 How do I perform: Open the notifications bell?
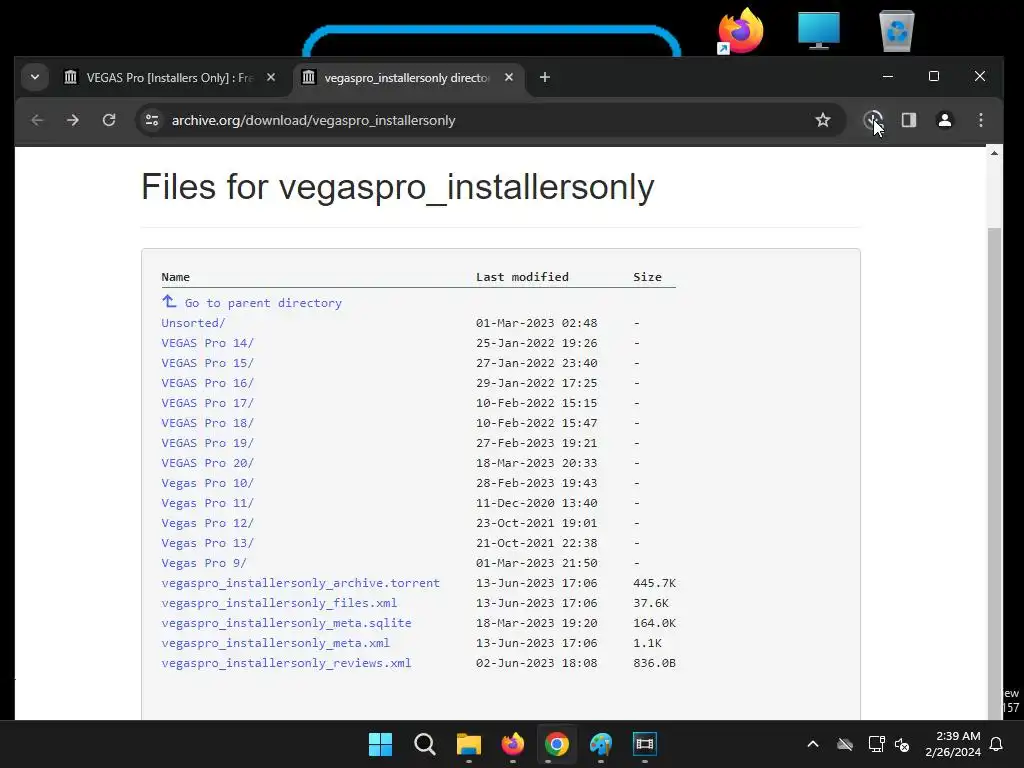(x=997, y=744)
